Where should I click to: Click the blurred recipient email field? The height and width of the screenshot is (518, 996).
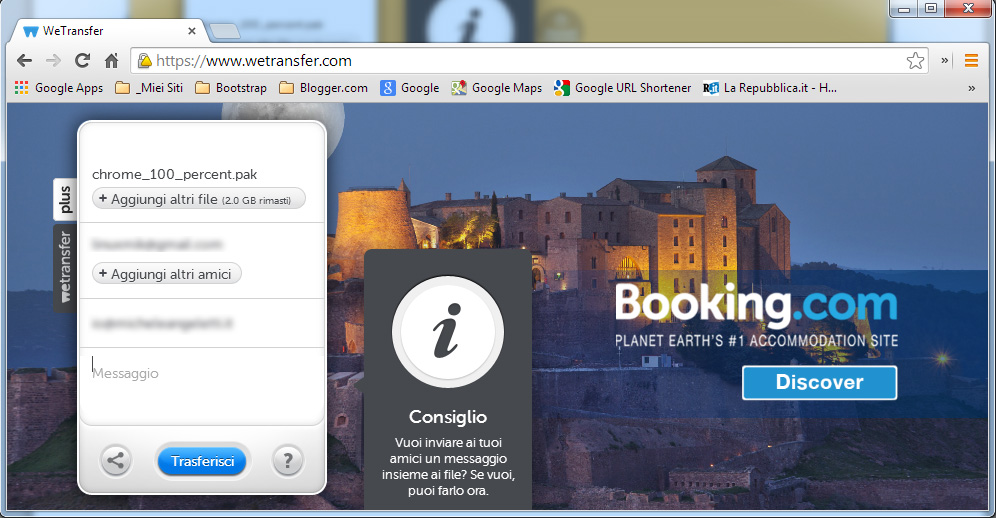click(x=157, y=244)
